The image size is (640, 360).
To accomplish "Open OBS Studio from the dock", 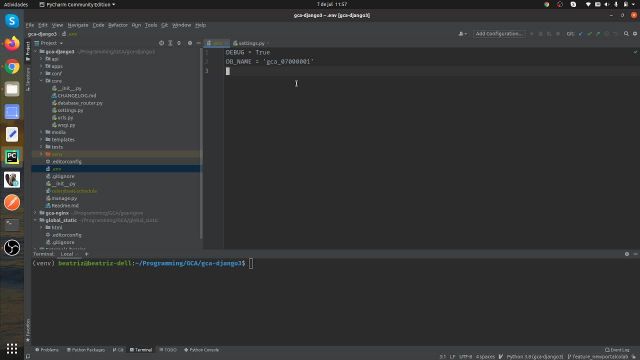I will (x=12, y=247).
